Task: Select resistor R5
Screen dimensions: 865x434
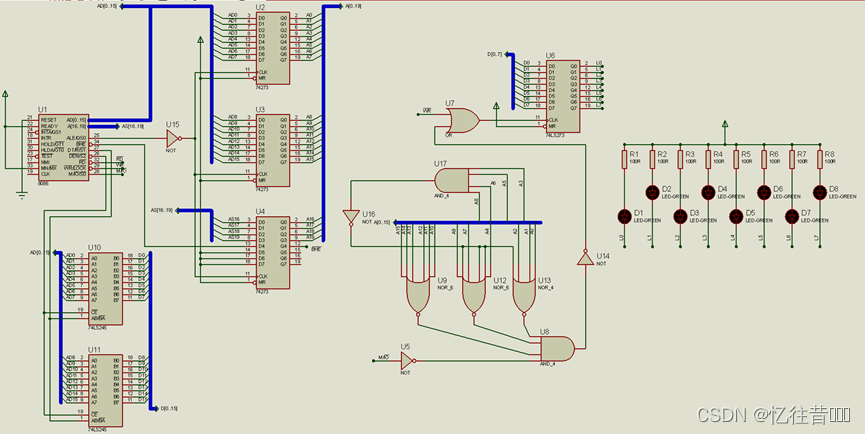Action: pos(736,159)
